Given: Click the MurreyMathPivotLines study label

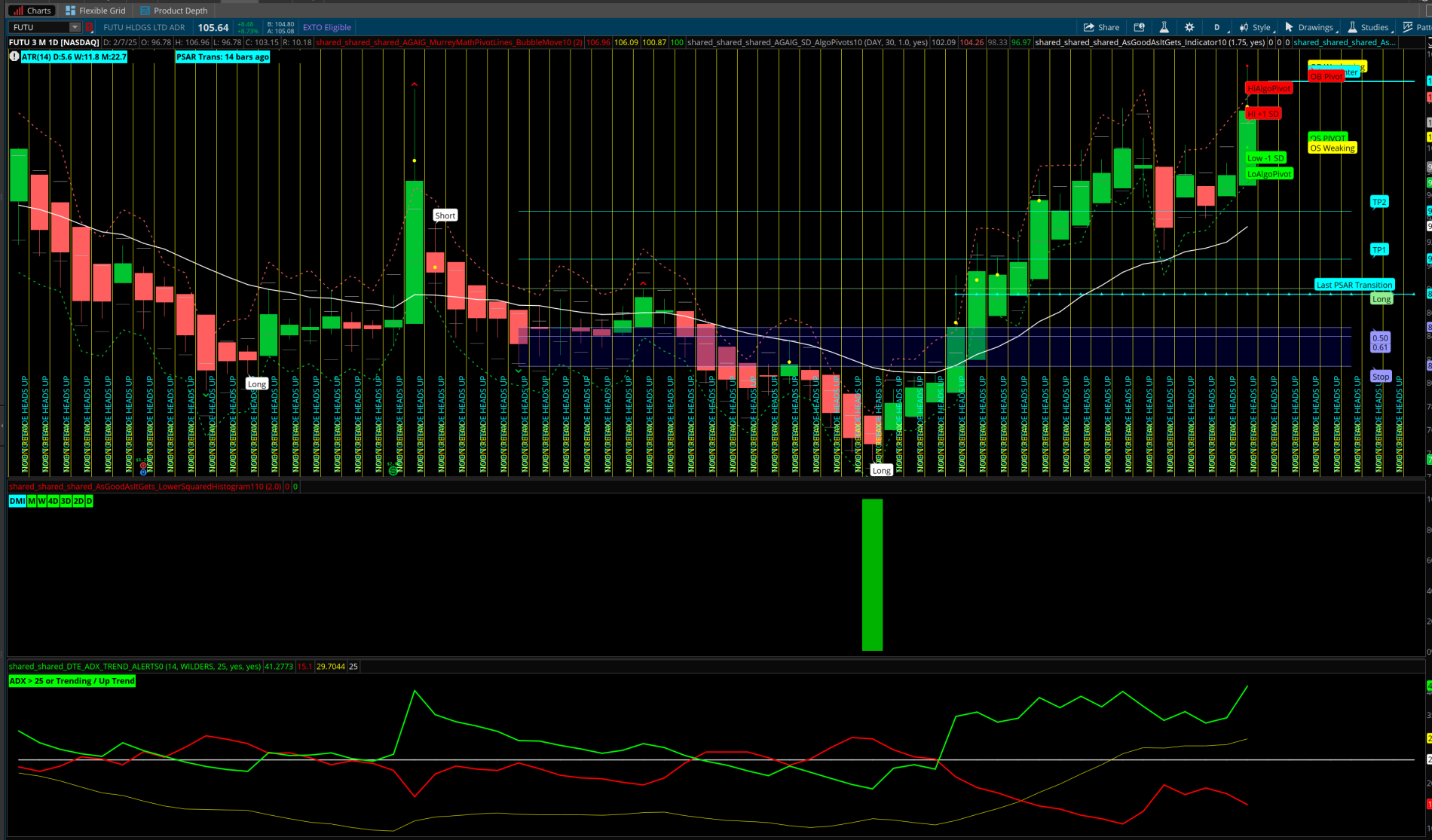Looking at the screenshot, I should [x=449, y=42].
